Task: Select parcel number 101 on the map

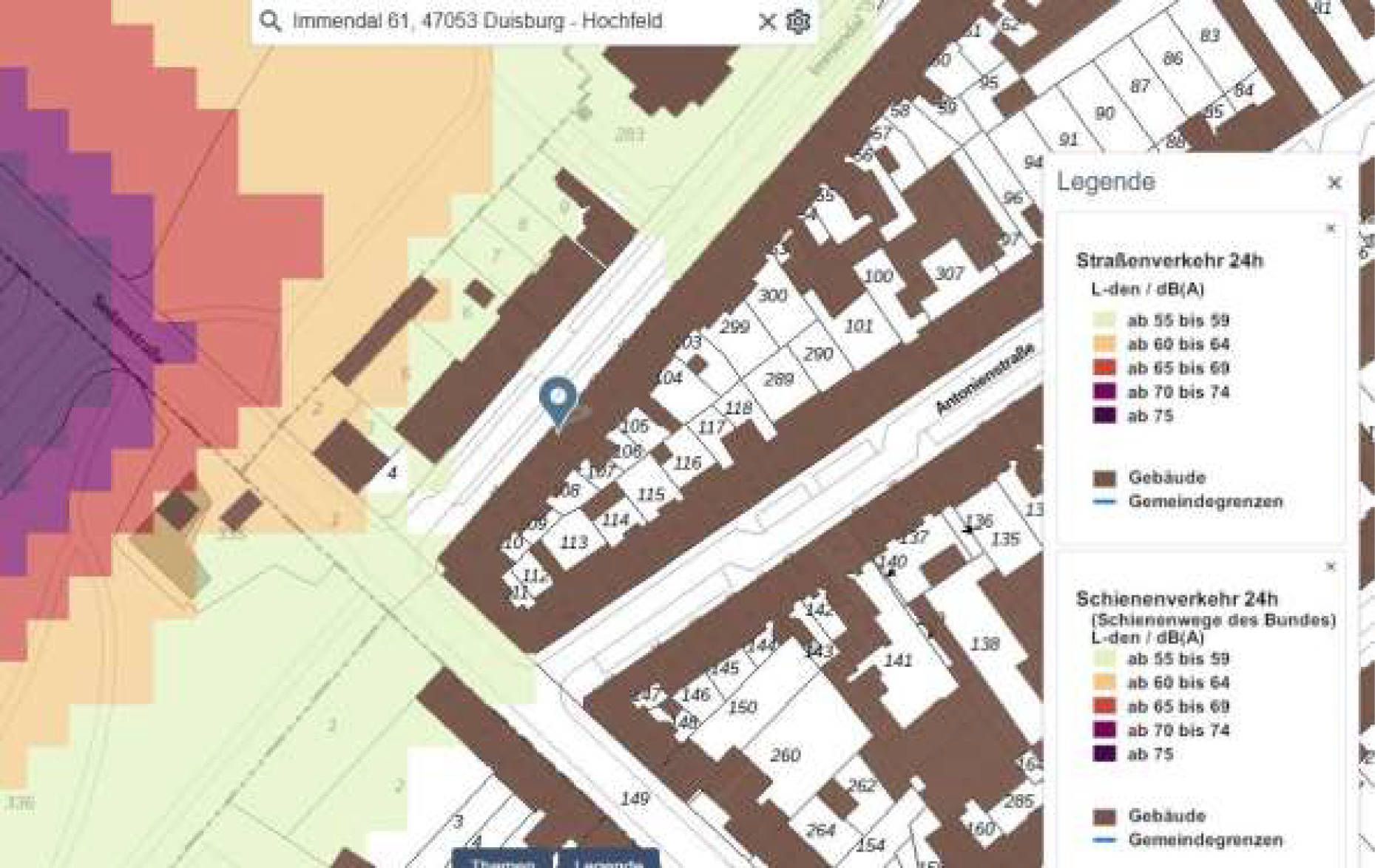Action: tap(858, 326)
